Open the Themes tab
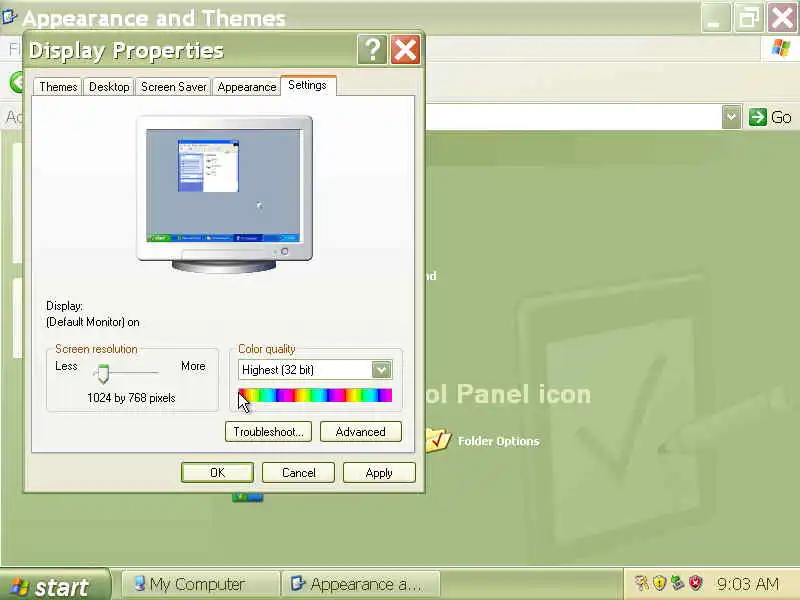This screenshot has height=600, width=800. coord(58,87)
